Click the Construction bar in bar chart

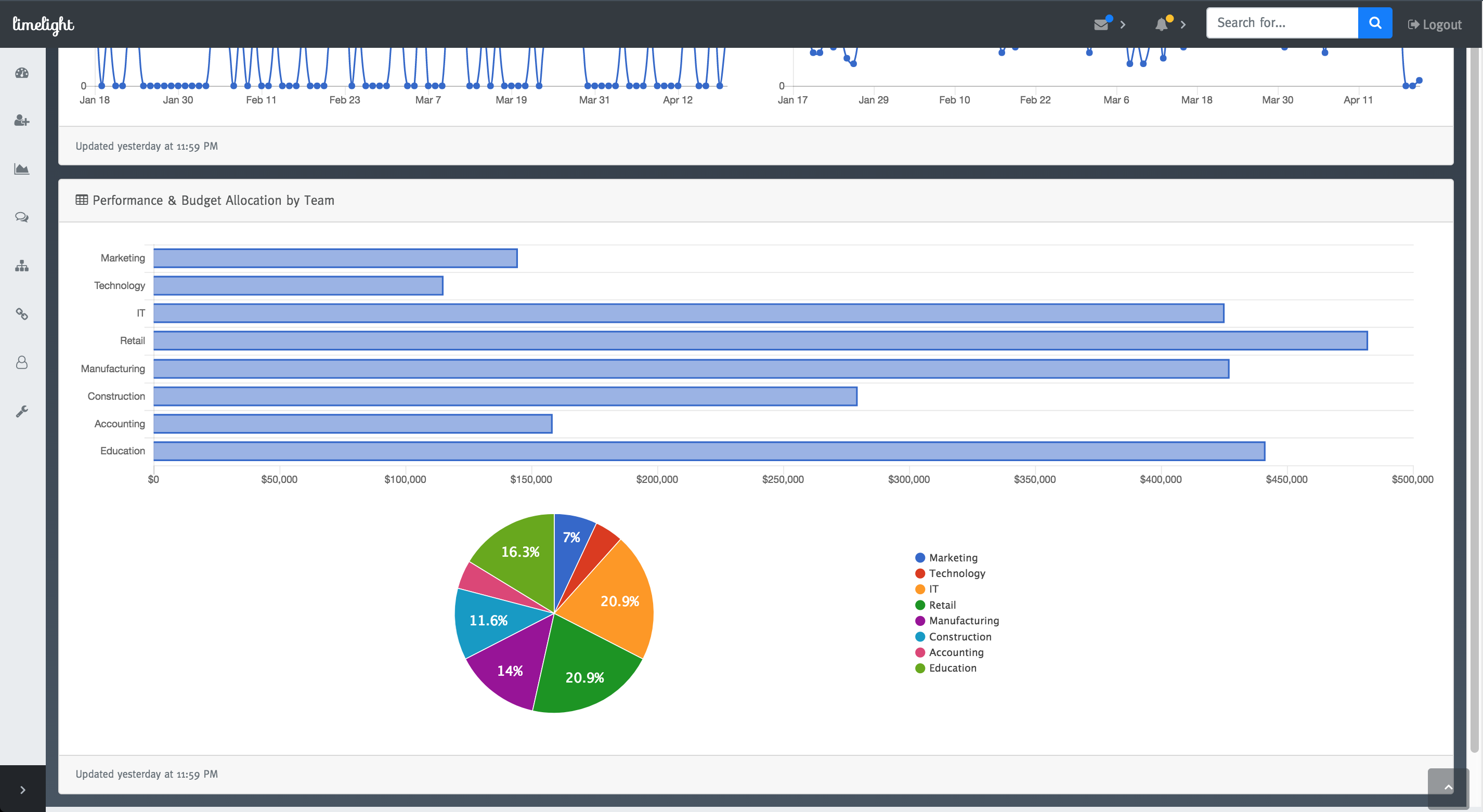[x=505, y=397]
